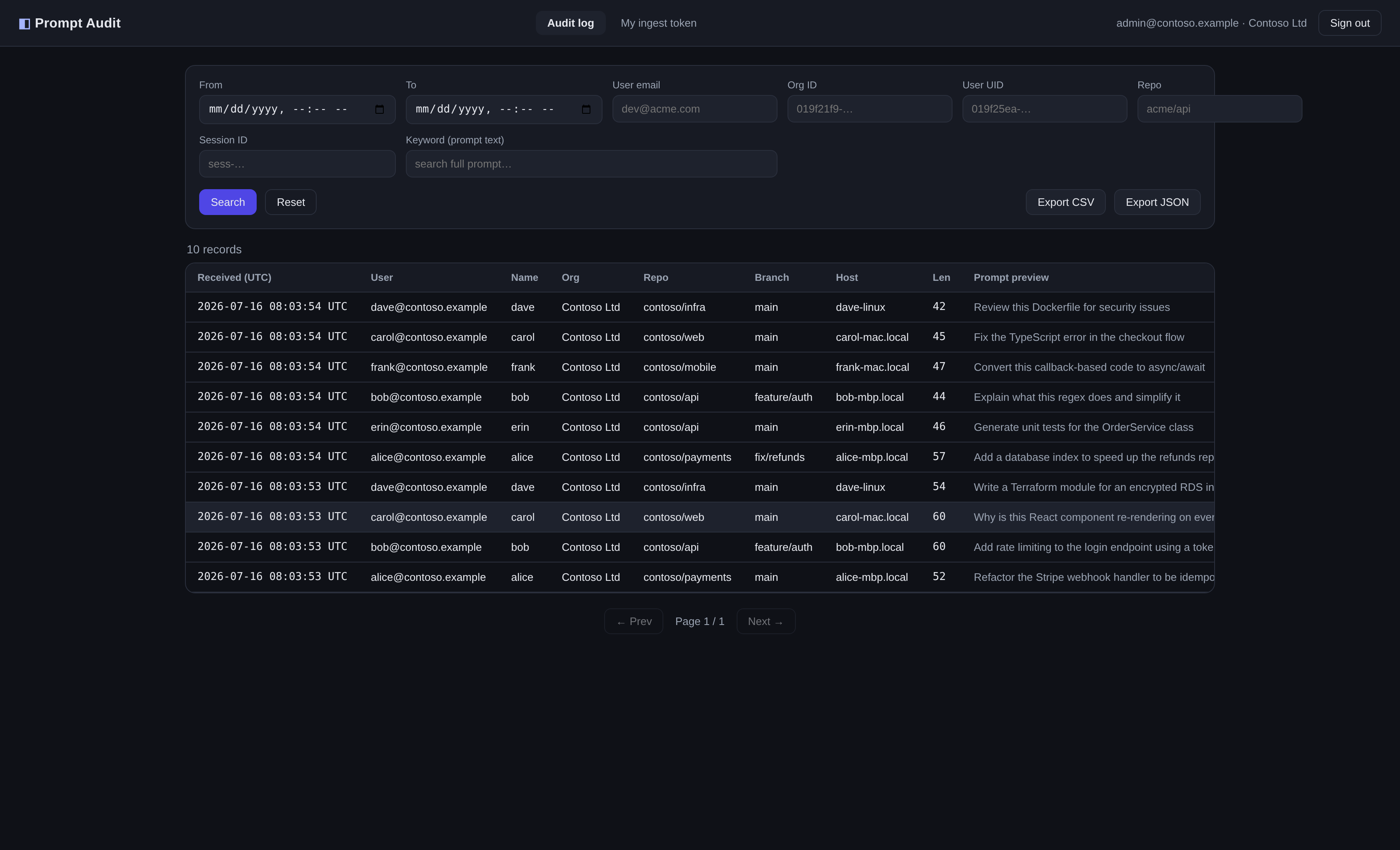This screenshot has width=1400, height=850.
Task: Select the Repo filter field
Action: (1219, 108)
